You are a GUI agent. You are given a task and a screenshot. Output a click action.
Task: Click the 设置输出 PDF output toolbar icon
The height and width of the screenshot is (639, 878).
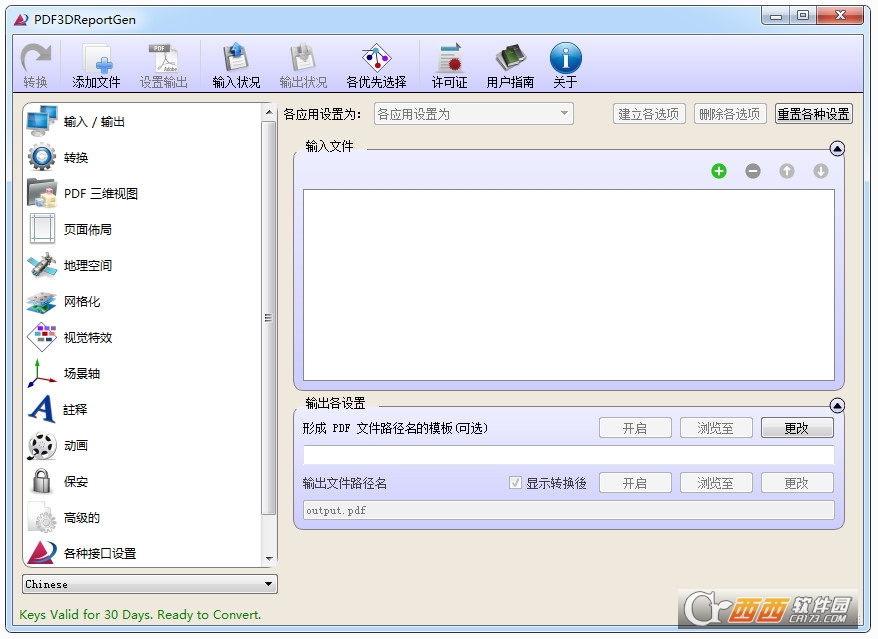pos(163,58)
